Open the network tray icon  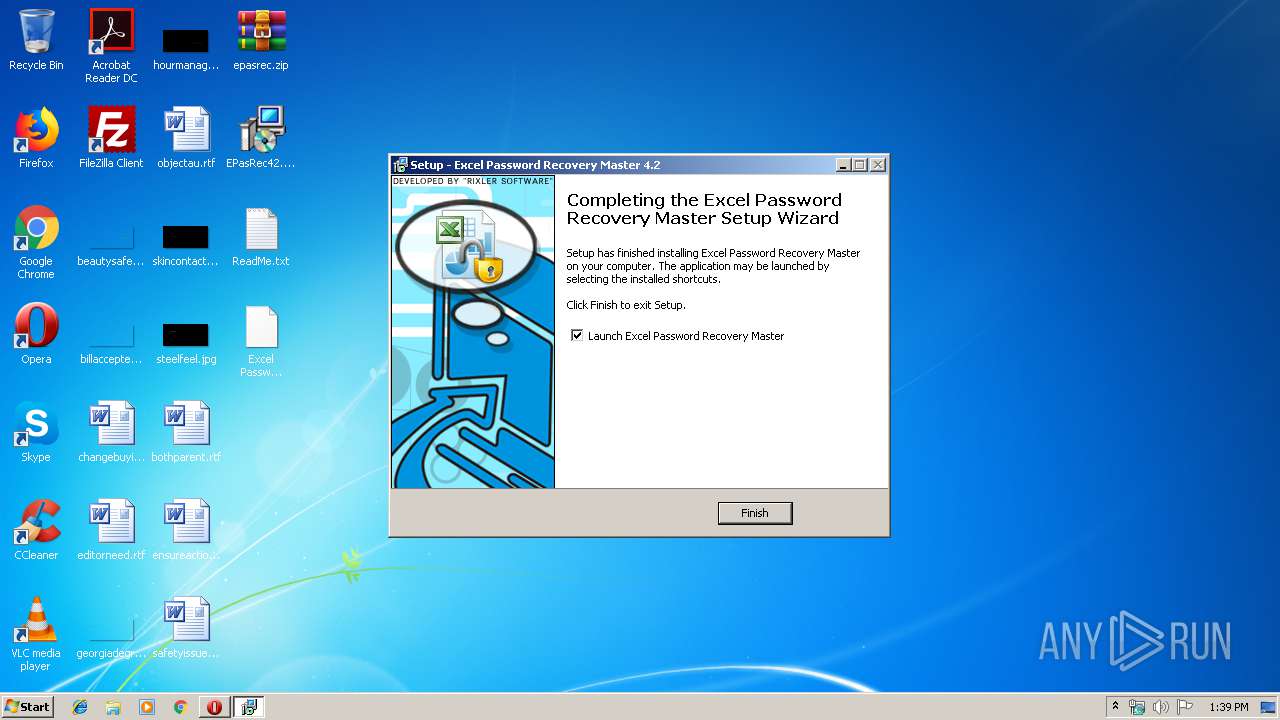[1137, 707]
